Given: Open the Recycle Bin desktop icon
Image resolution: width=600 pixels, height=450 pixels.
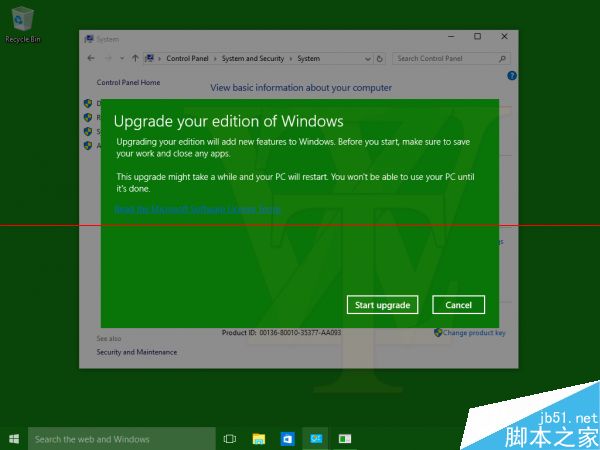Looking at the screenshot, I should pyautogui.click(x=23, y=24).
